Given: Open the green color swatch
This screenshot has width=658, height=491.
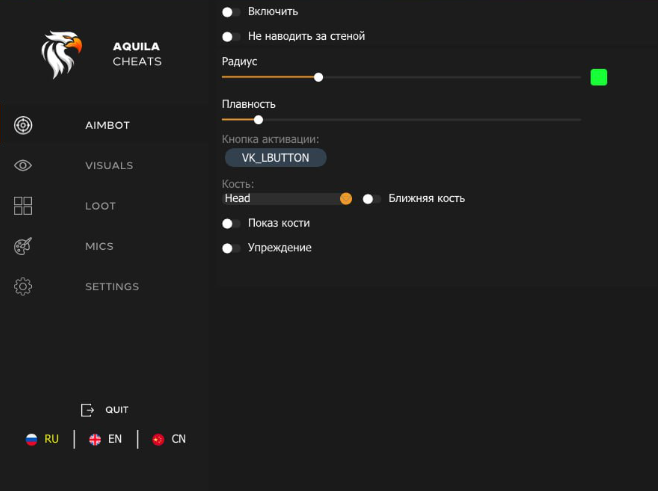Looking at the screenshot, I should (x=598, y=77).
